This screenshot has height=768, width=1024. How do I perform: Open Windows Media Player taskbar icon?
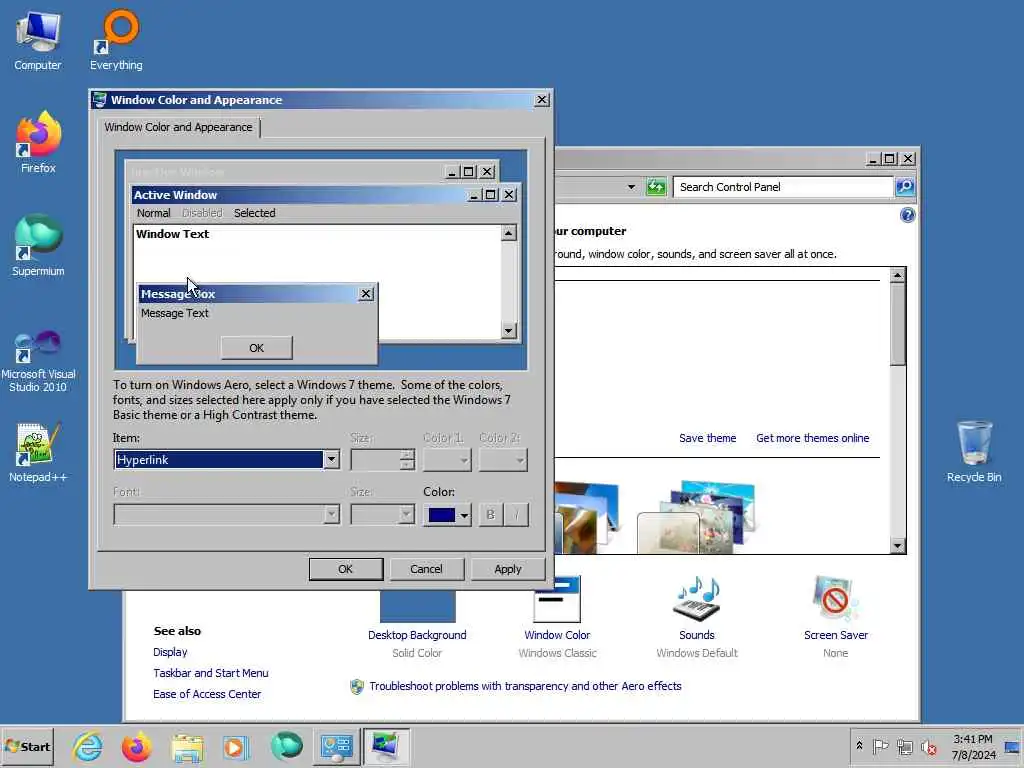(235, 747)
